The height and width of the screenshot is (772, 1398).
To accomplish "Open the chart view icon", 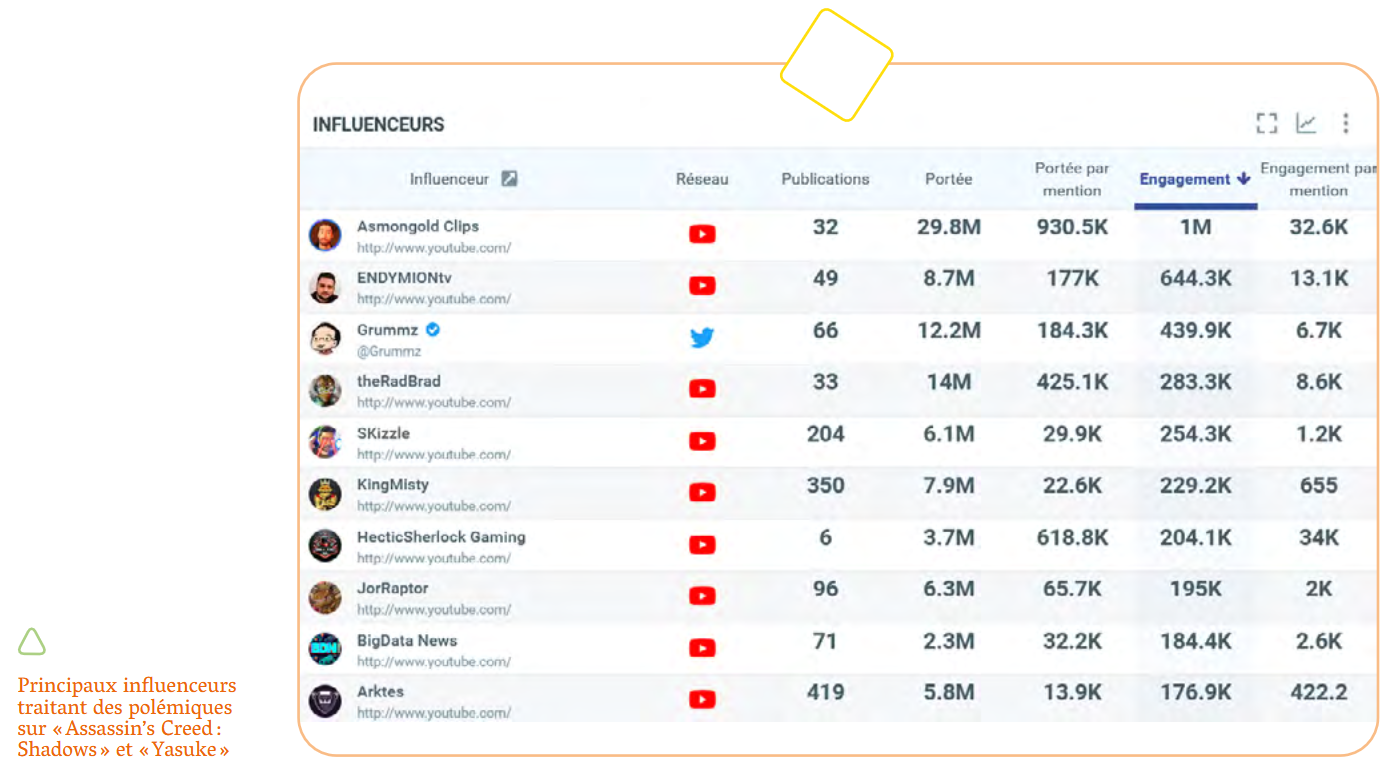I will 1306,123.
